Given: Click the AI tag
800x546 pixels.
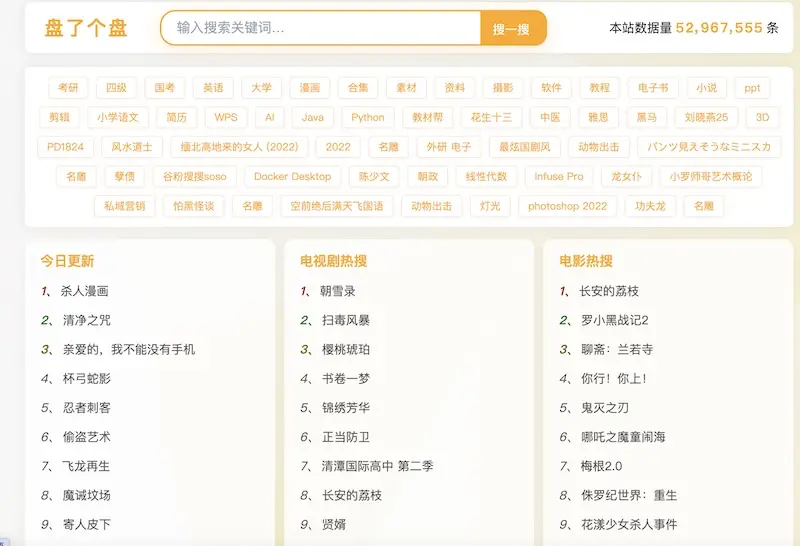Looking at the screenshot, I should tap(269, 117).
